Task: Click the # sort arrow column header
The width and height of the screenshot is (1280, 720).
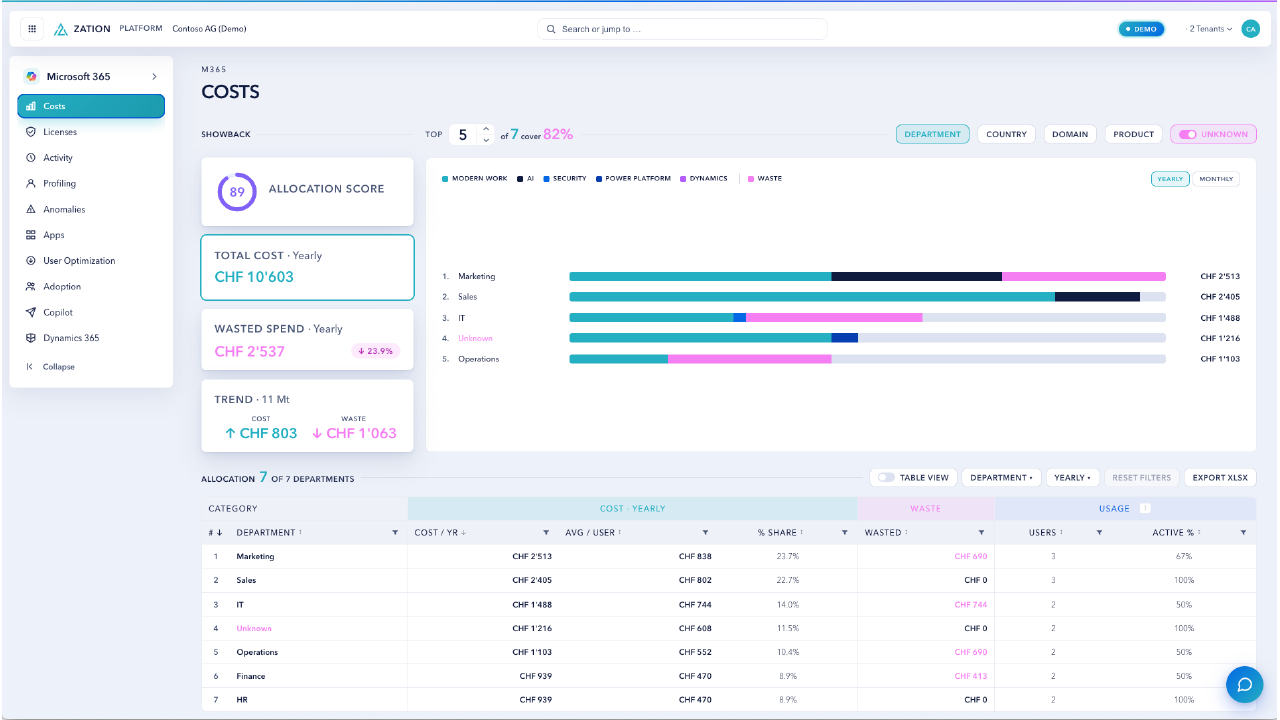Action: pyautogui.click(x=215, y=533)
